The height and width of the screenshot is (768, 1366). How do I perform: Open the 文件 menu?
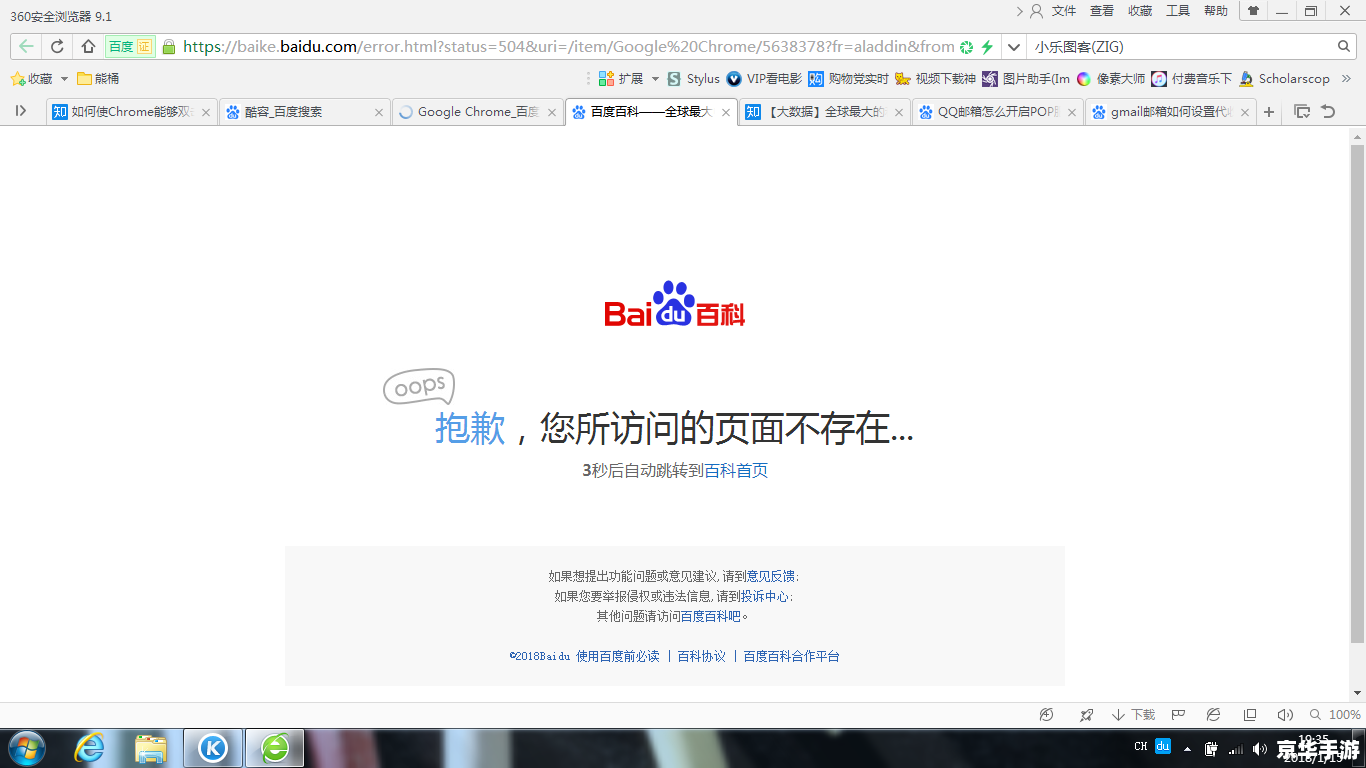pos(1064,11)
